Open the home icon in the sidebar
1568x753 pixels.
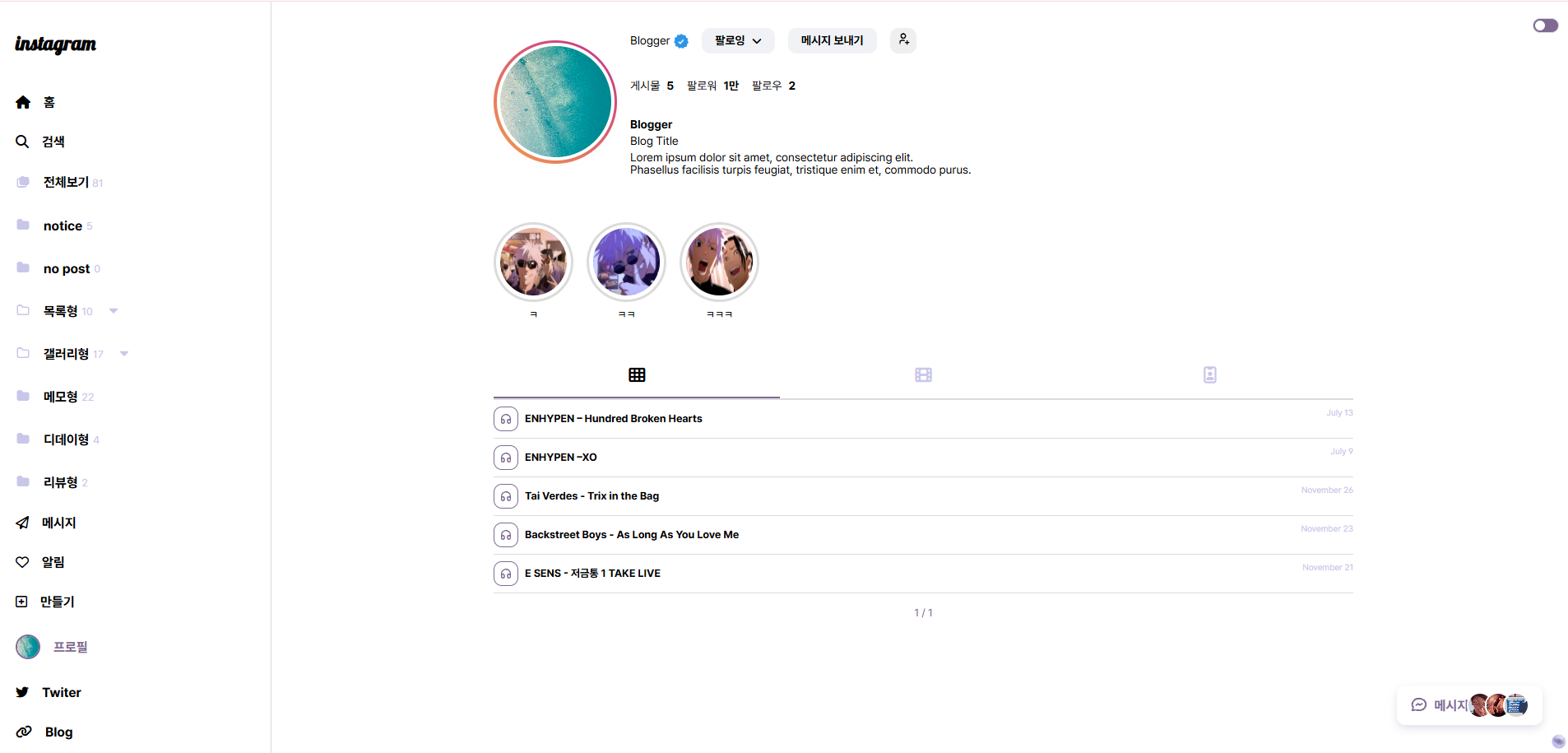[23, 102]
